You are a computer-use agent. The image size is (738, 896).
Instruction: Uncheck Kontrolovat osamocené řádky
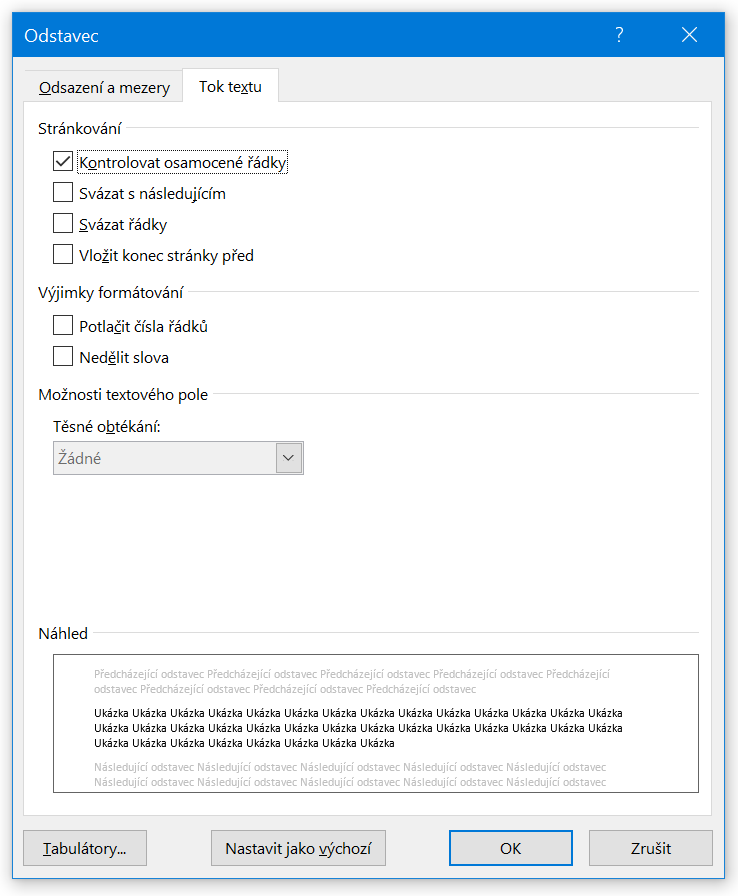pyautogui.click(x=63, y=162)
